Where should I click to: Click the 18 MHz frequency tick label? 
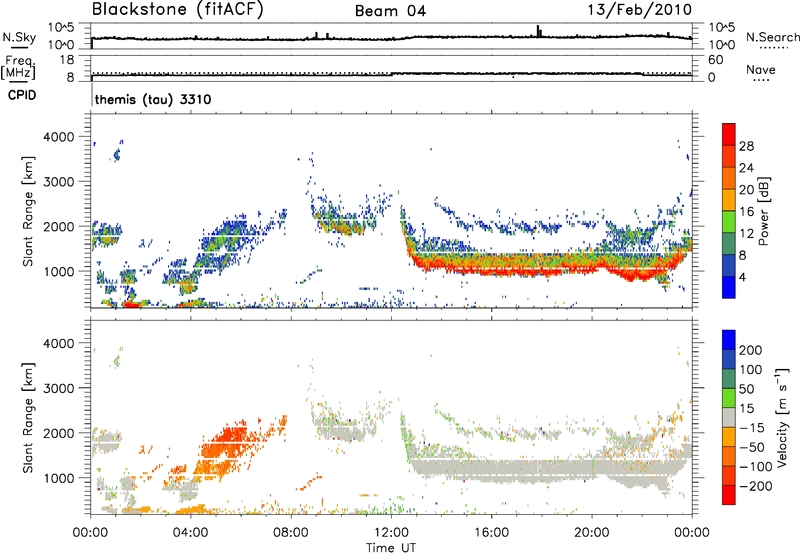coord(67,60)
